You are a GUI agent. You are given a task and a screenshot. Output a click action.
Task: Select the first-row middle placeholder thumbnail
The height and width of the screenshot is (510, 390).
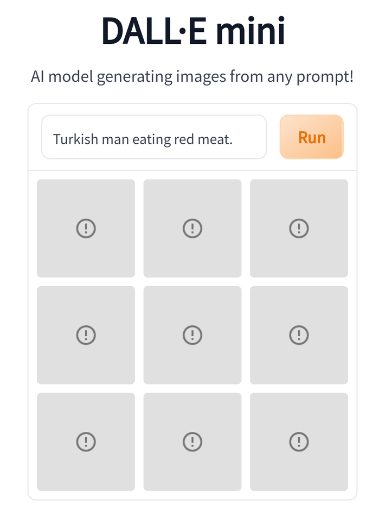click(192, 228)
